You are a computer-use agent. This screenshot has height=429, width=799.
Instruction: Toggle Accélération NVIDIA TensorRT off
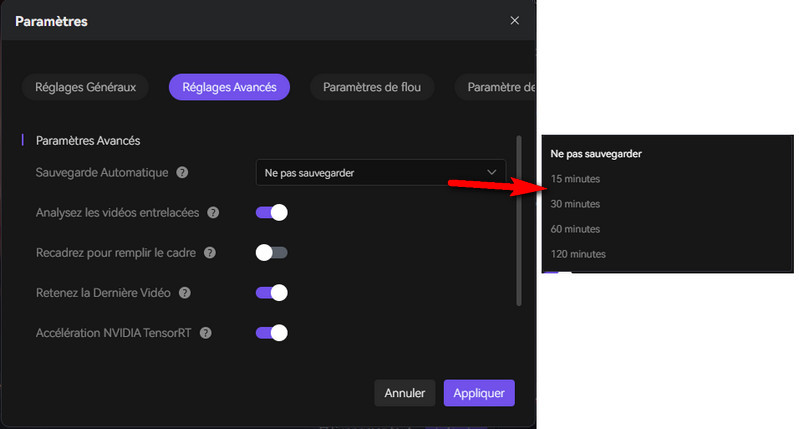[x=272, y=333]
